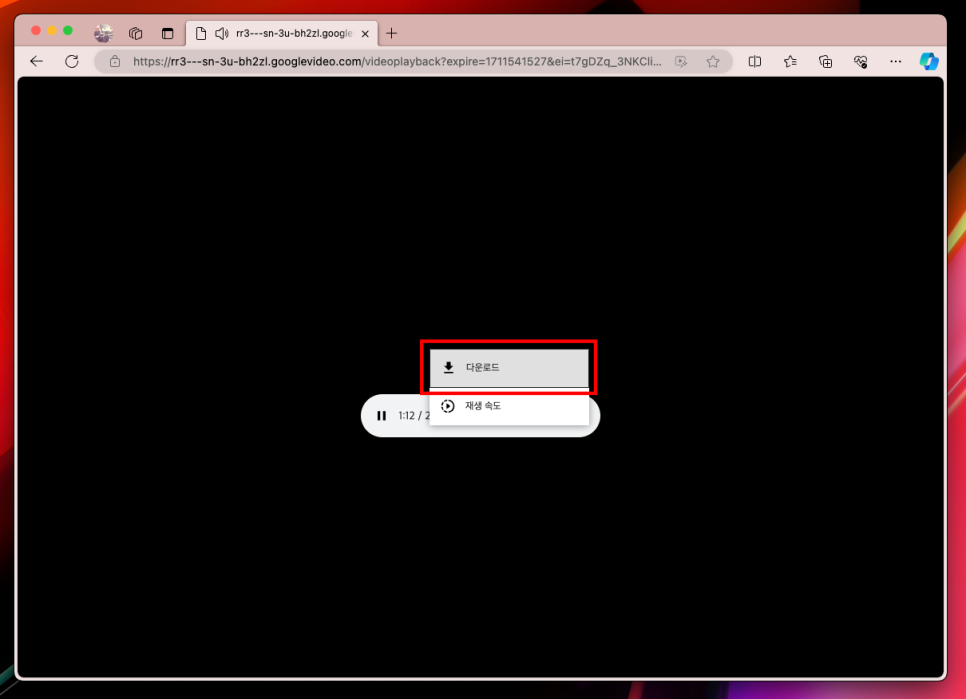This screenshot has width=966, height=699.
Task: Open split screen from the toolbar
Action: click(x=755, y=62)
